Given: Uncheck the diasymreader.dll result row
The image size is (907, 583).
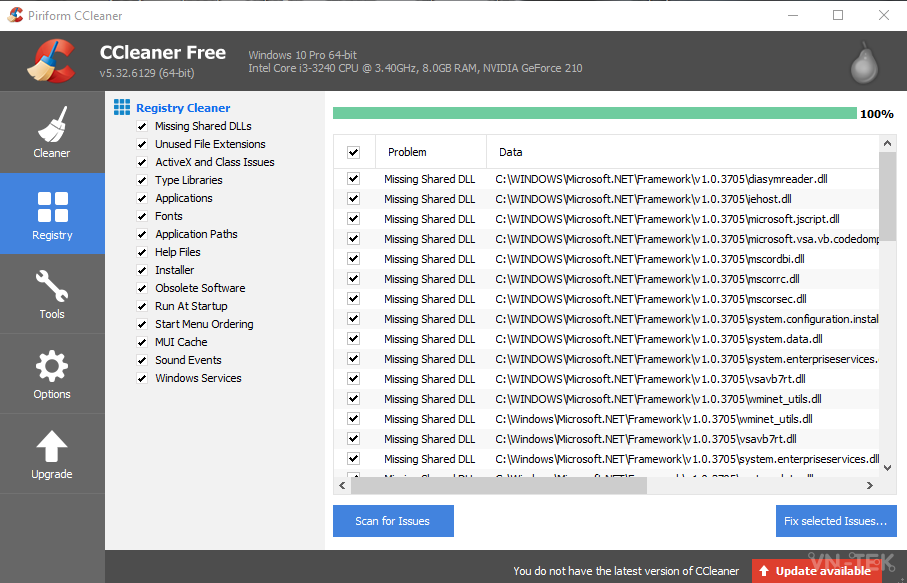Looking at the screenshot, I should pos(353,179).
